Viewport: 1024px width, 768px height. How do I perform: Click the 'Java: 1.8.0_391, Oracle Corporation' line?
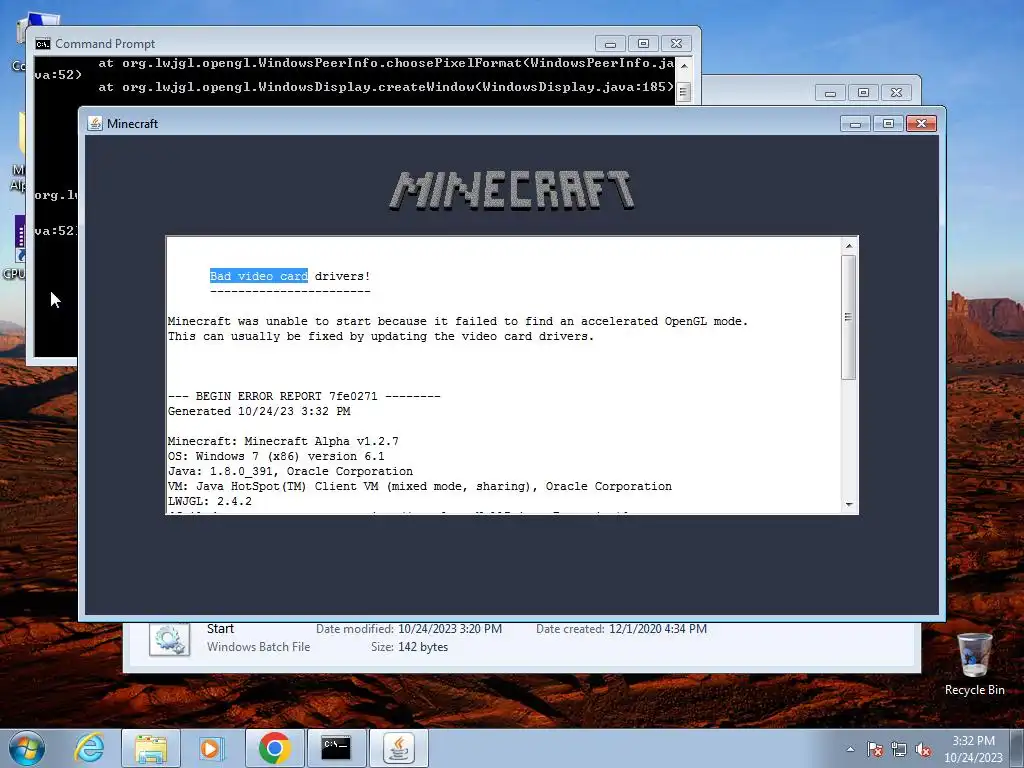tap(291, 472)
